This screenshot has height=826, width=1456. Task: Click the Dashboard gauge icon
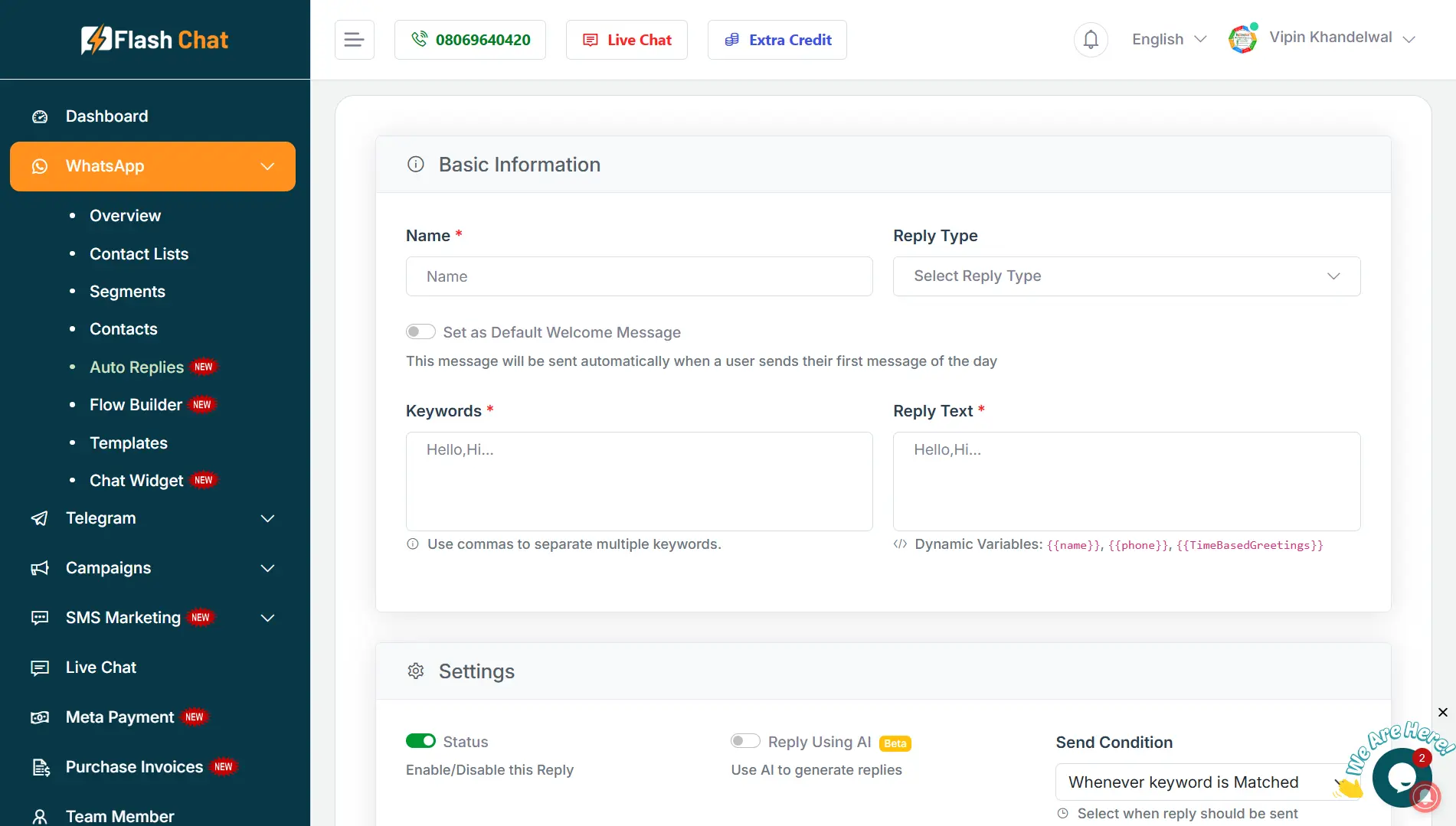(40, 116)
